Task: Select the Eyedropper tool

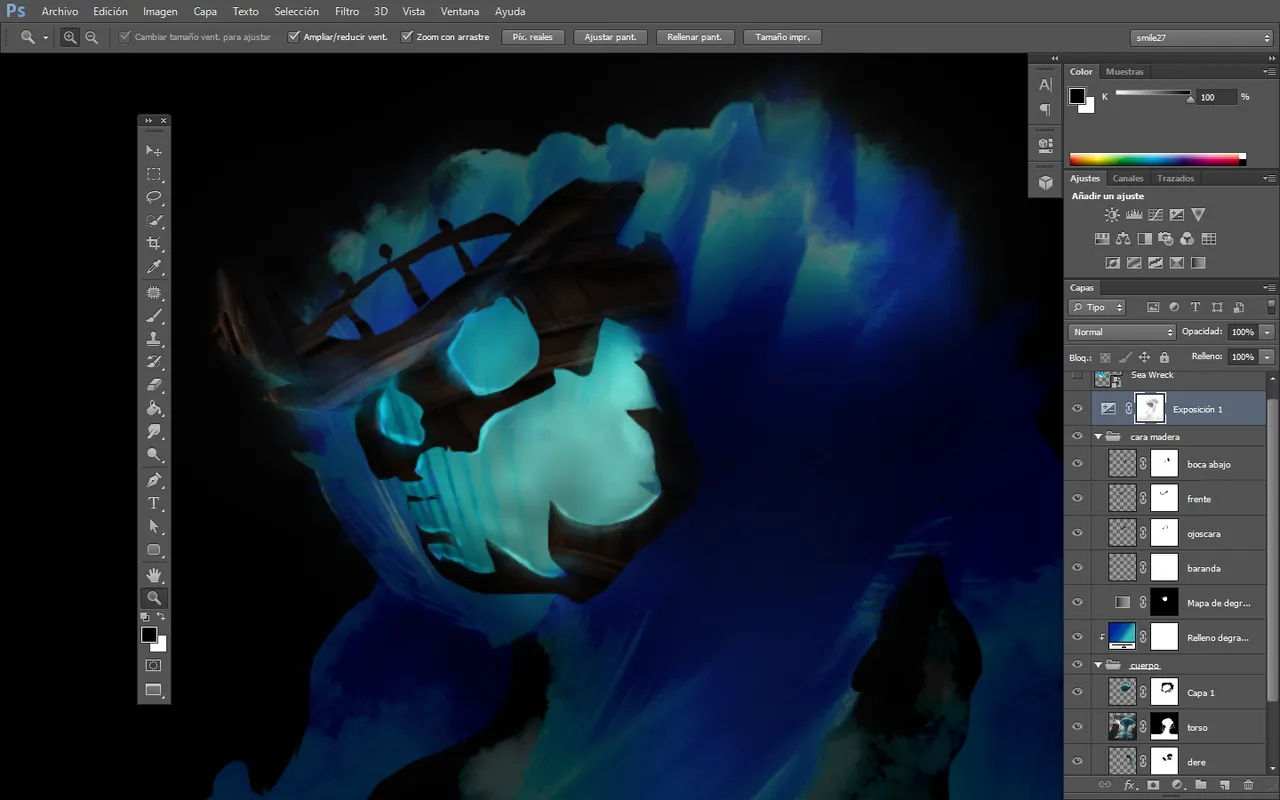Action: click(154, 267)
